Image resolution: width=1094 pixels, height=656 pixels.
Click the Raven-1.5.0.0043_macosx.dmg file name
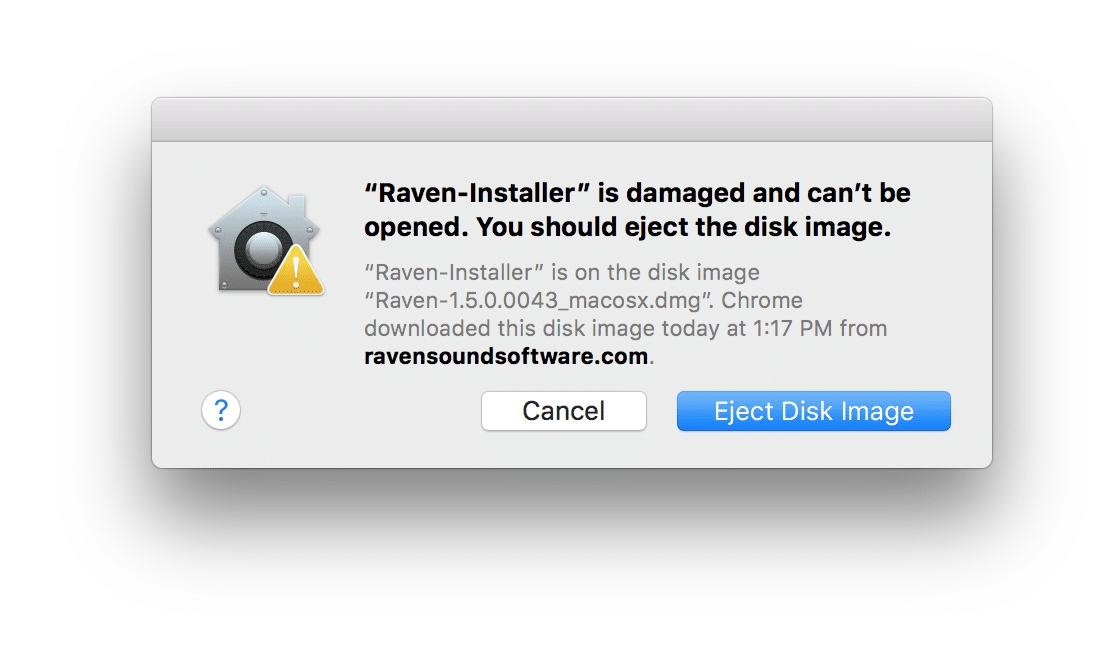point(538,300)
